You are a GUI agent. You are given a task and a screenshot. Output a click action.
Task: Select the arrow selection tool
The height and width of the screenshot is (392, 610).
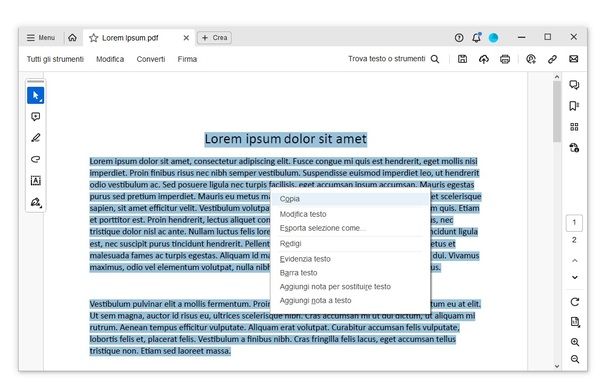(x=35, y=96)
